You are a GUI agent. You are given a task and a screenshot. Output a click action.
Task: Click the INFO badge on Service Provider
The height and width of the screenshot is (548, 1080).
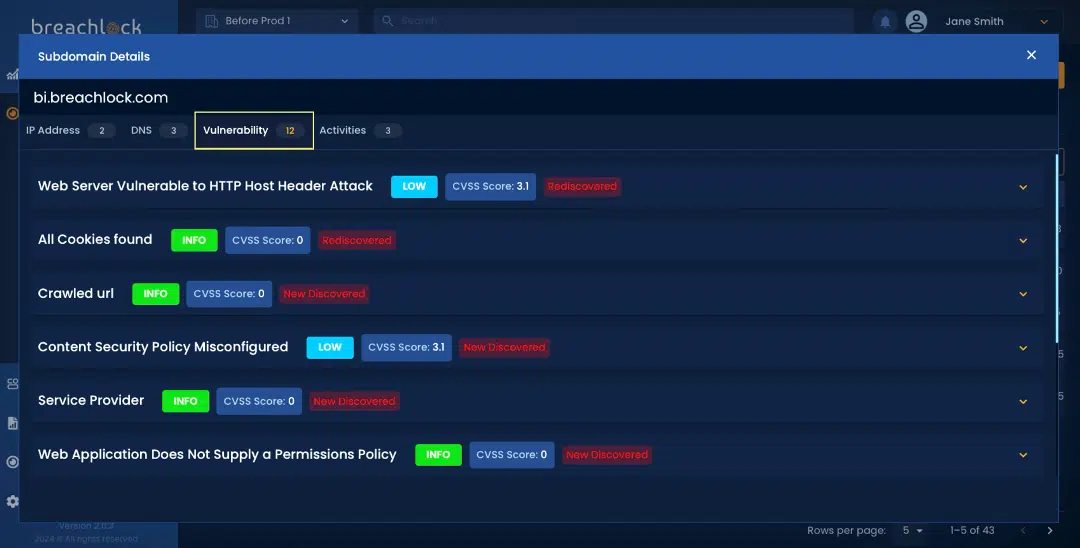pos(185,401)
